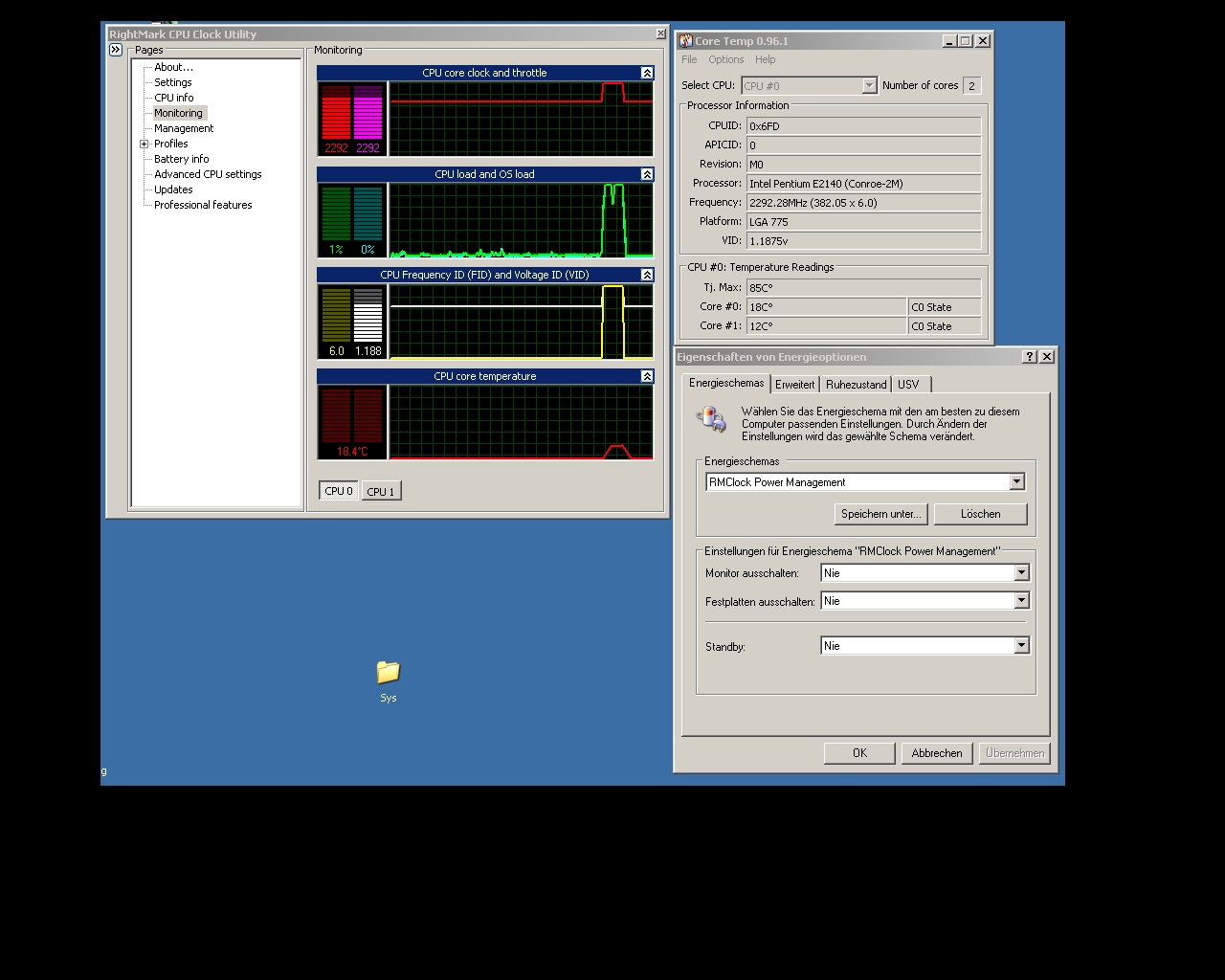The image size is (1225, 980).
Task: Click the Core #1 temperature reading 12C°
Action: coord(826,326)
